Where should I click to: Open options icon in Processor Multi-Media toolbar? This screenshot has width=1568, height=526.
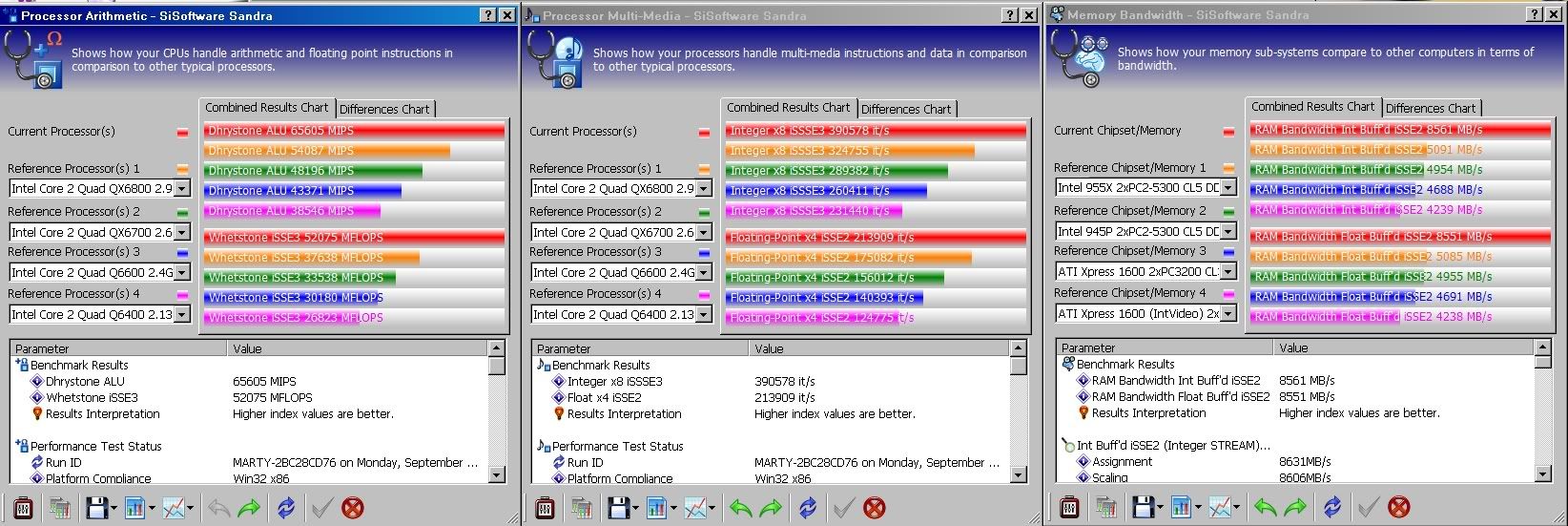tap(544, 507)
